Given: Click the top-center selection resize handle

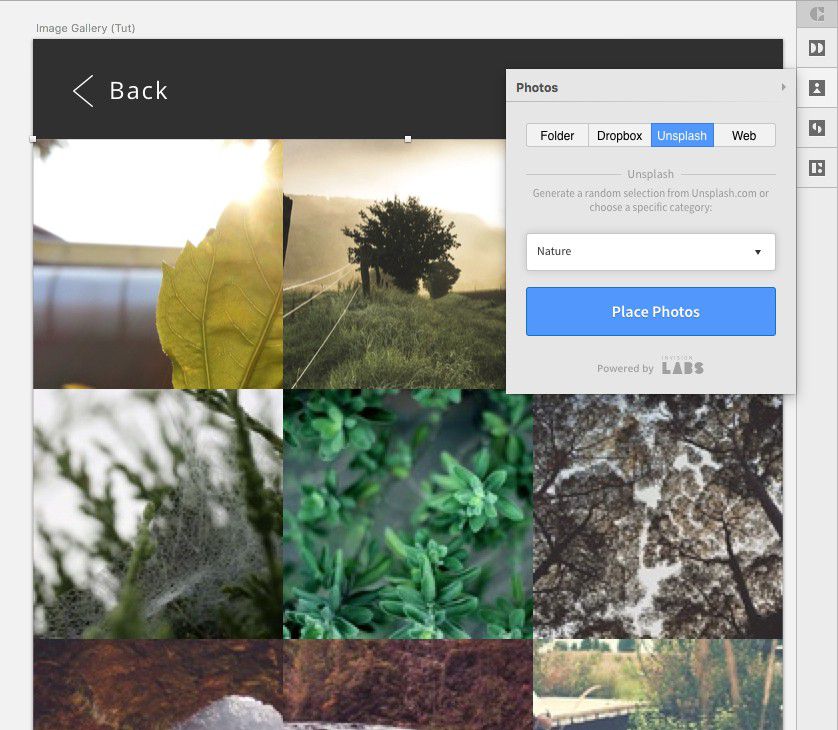Looking at the screenshot, I should point(408,139).
